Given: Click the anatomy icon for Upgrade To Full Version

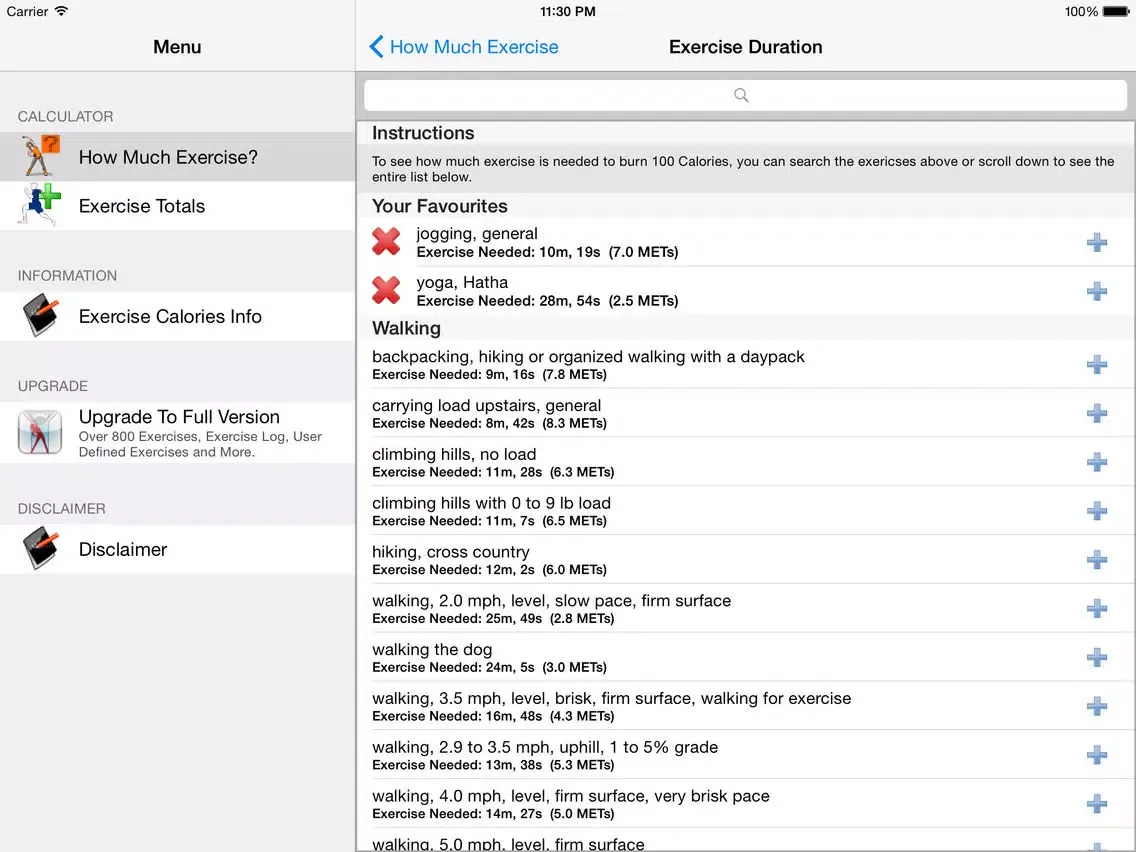Looking at the screenshot, I should (40, 432).
